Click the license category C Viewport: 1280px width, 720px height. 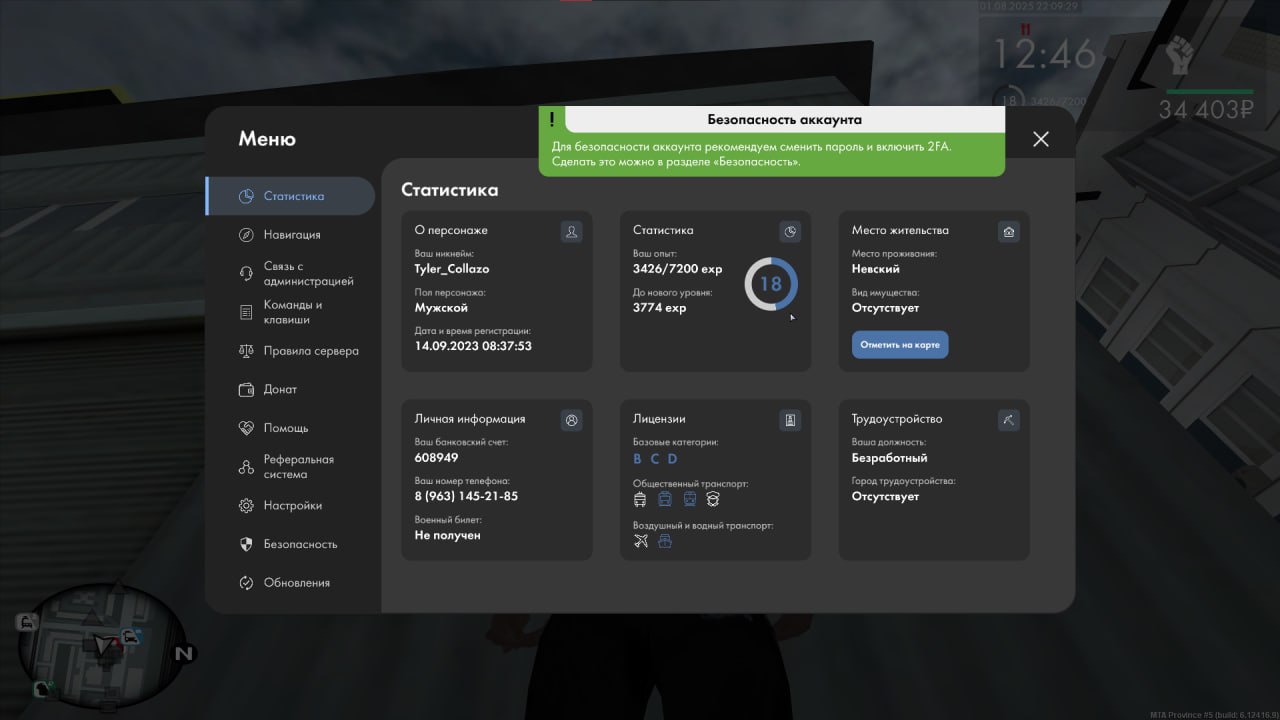click(x=655, y=459)
